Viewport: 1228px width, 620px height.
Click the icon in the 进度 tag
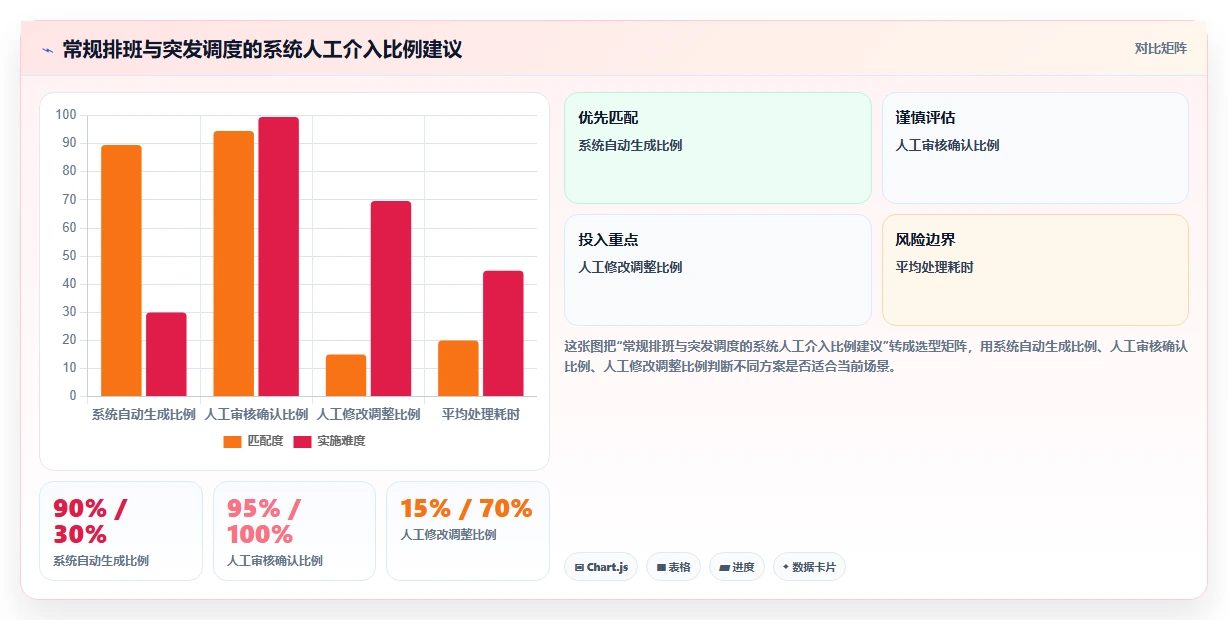(x=724, y=568)
